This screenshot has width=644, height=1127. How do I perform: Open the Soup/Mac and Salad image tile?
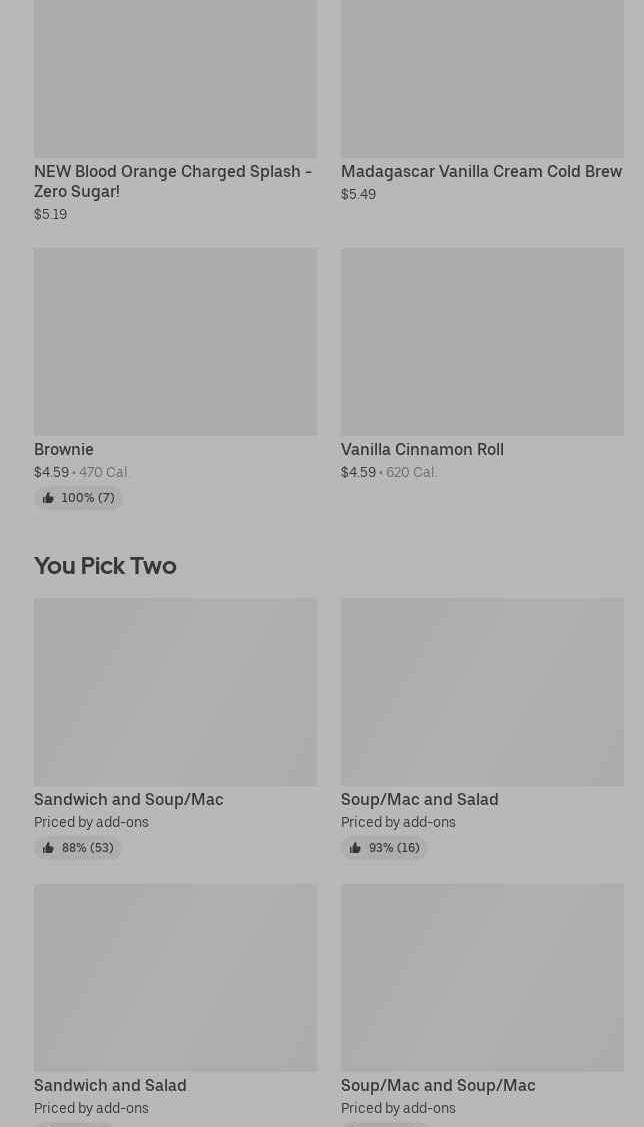click(x=482, y=691)
